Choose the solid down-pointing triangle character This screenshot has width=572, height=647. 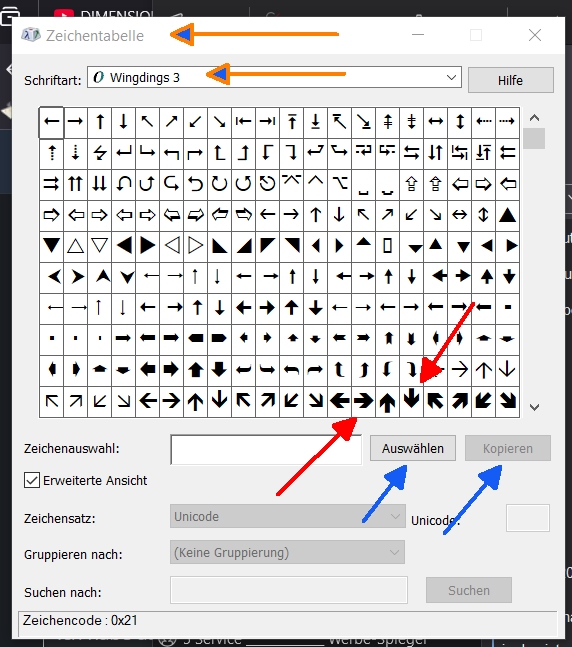(x=51, y=246)
